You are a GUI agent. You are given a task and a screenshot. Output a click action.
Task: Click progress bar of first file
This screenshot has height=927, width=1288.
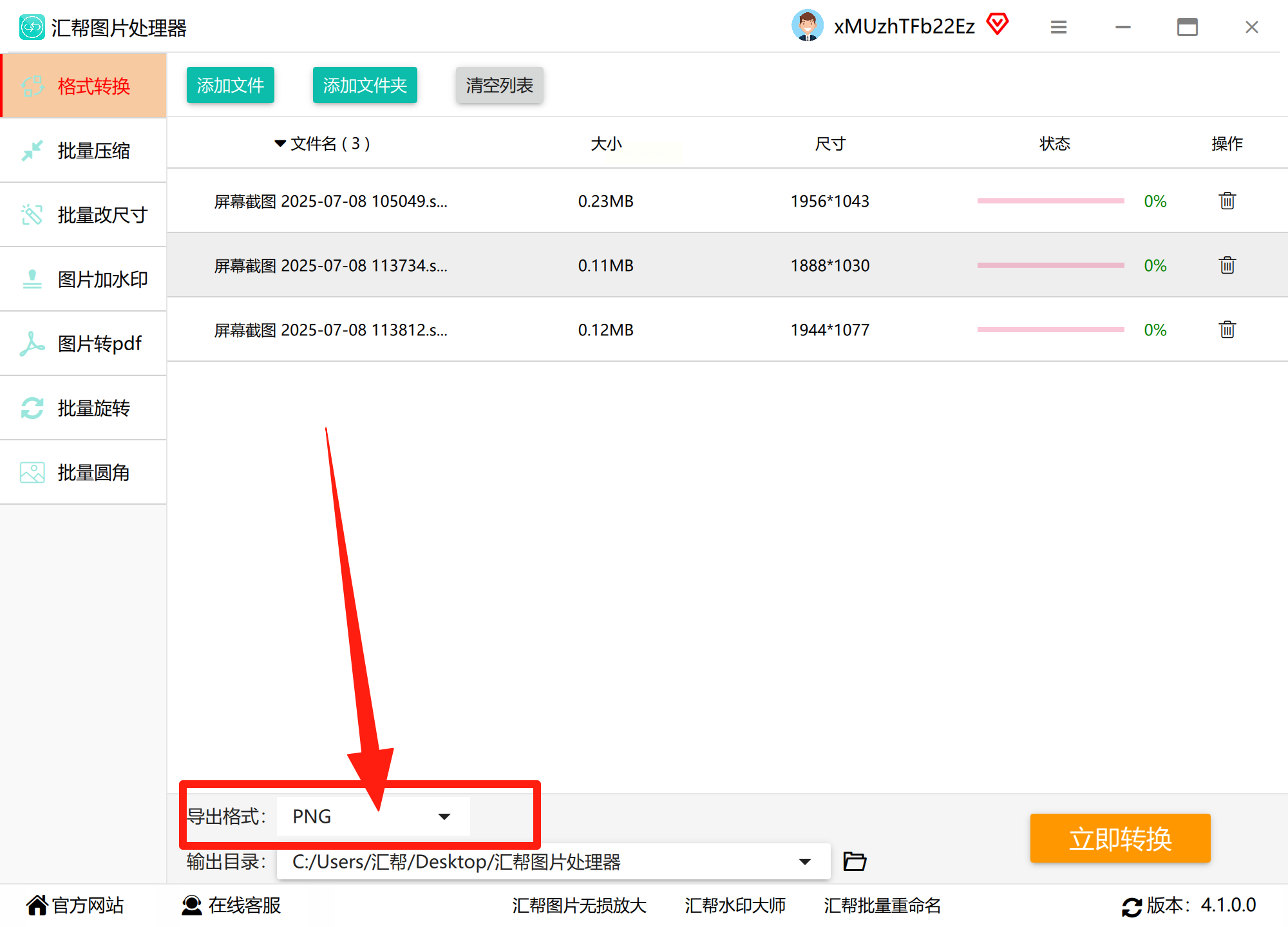click(x=1050, y=201)
